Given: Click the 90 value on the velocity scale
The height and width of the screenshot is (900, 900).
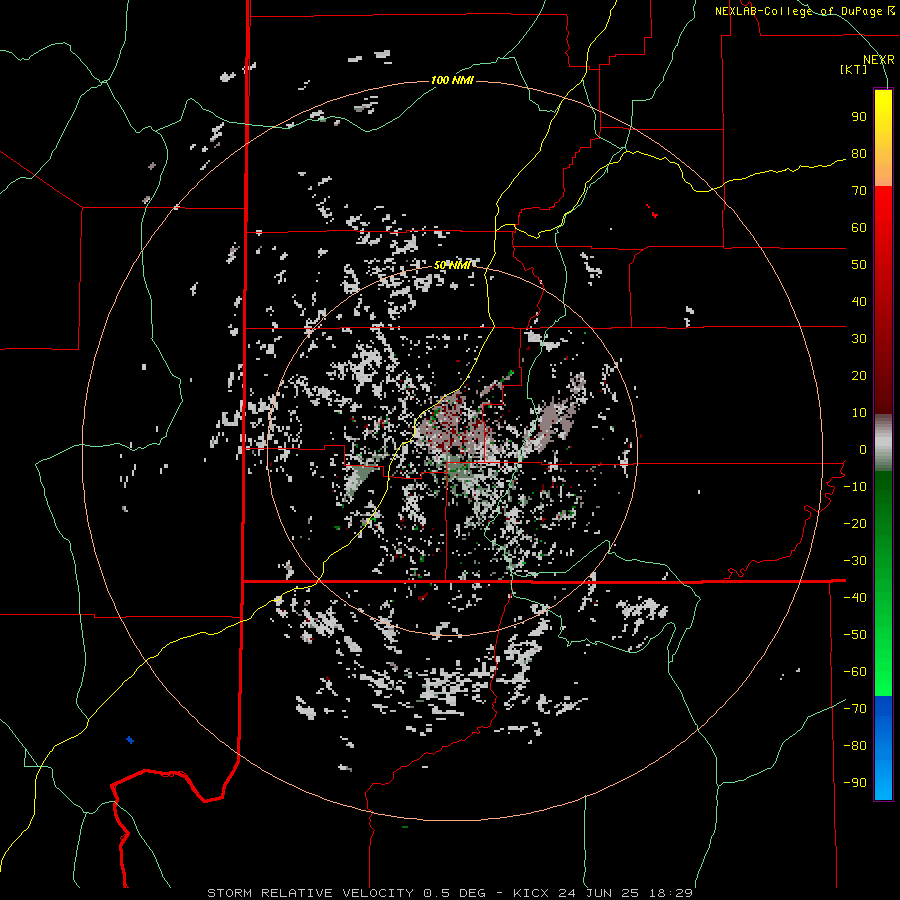Looking at the screenshot, I should 859,117.
